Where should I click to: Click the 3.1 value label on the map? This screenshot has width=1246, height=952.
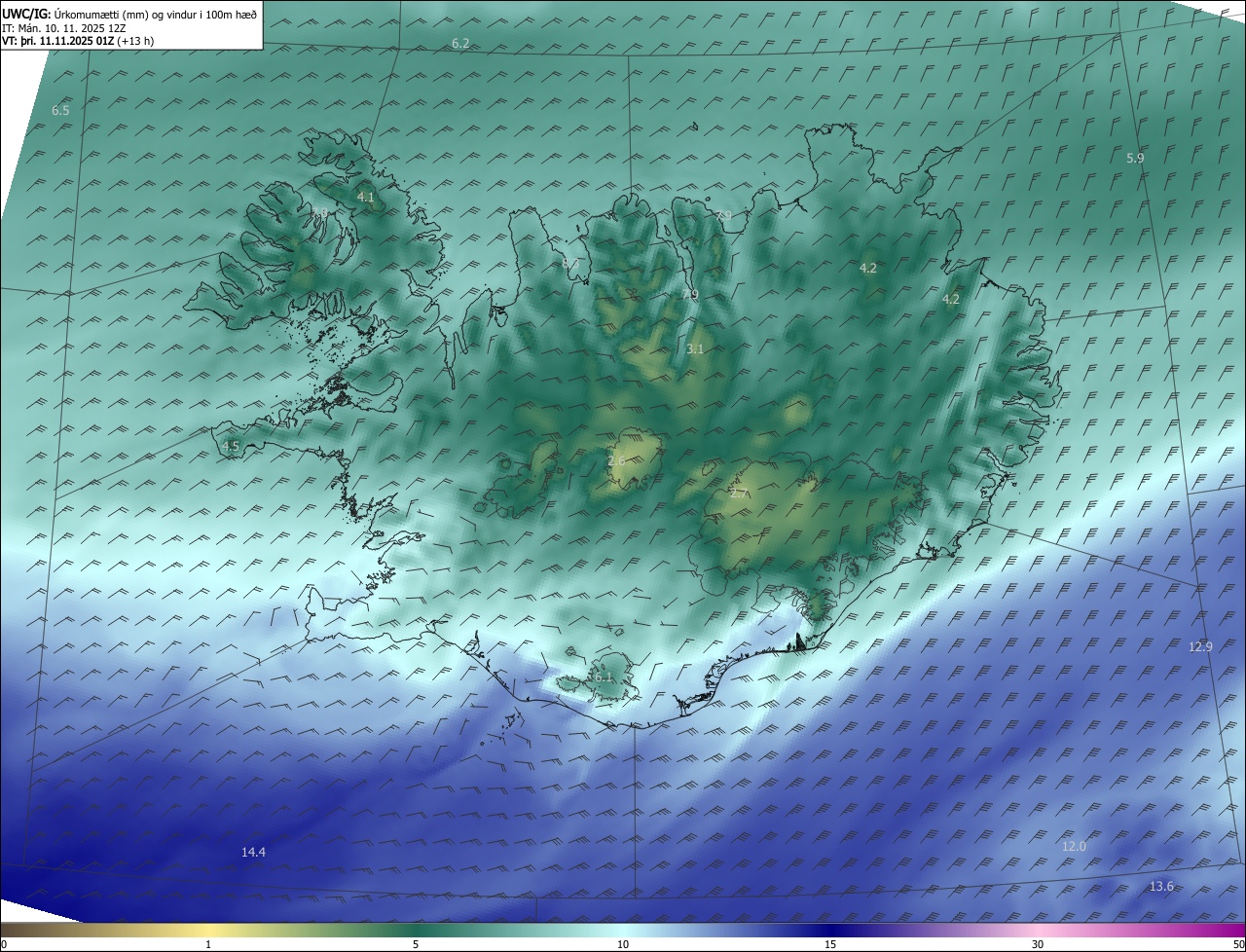695,348
